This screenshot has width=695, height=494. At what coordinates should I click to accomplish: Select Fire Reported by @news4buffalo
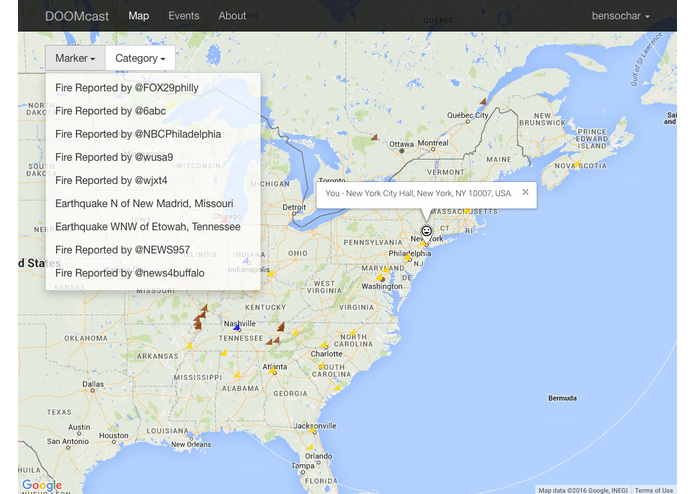(153, 273)
